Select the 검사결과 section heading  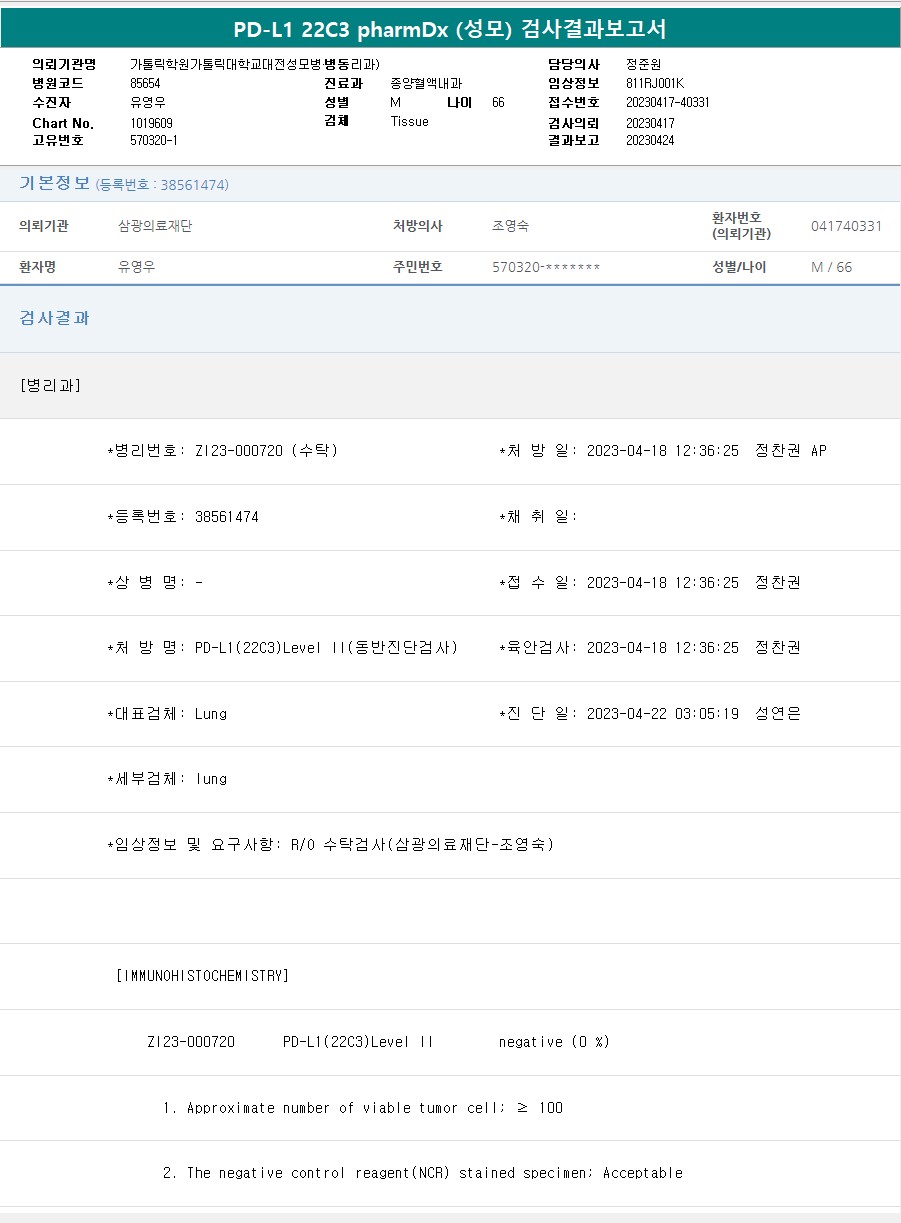point(54,318)
